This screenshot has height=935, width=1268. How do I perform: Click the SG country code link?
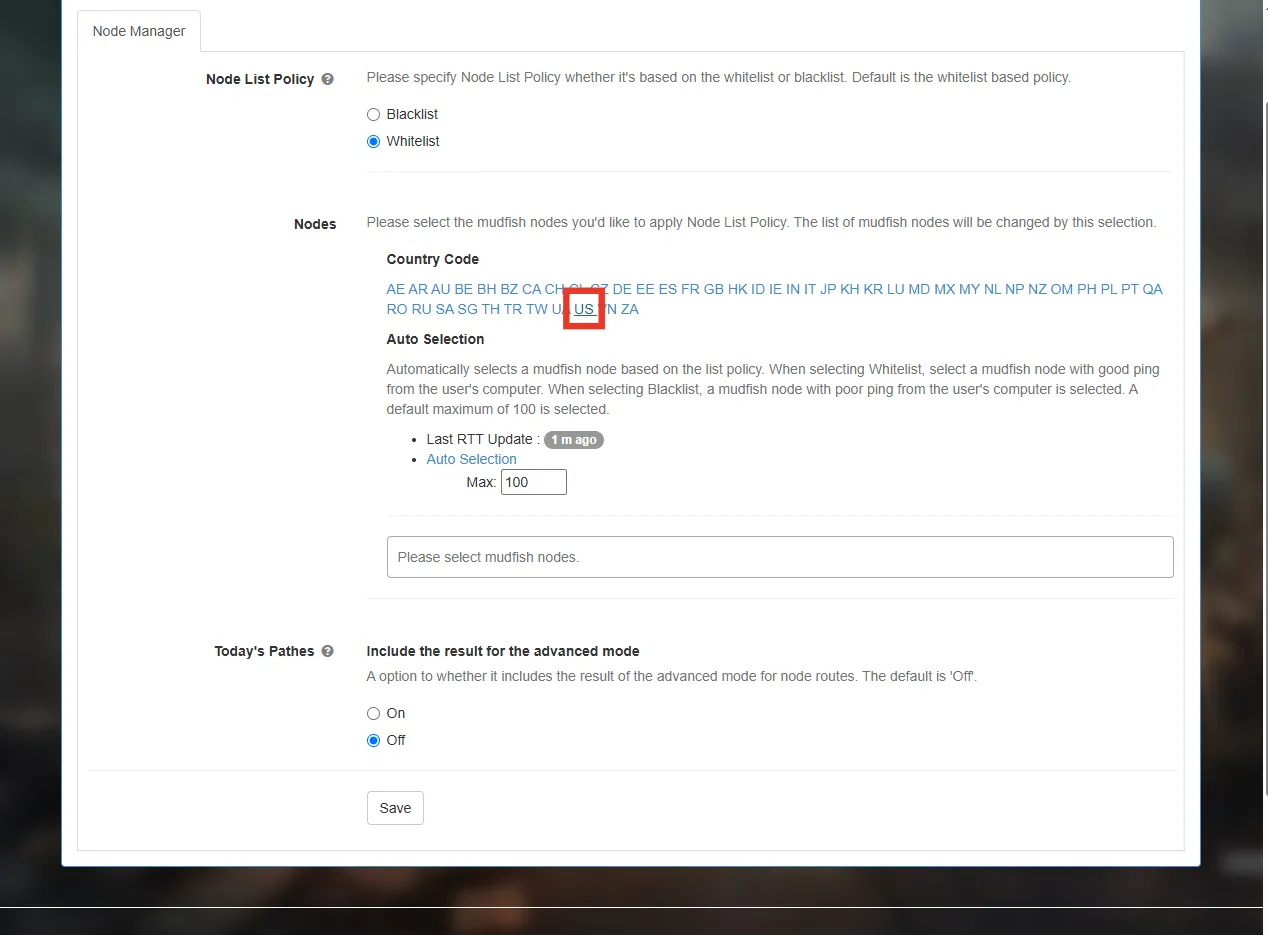click(x=468, y=309)
